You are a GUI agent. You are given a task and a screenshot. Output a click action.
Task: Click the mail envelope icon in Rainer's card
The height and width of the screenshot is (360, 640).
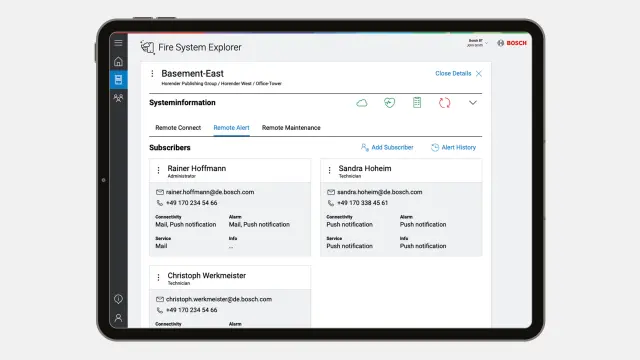coord(160,192)
